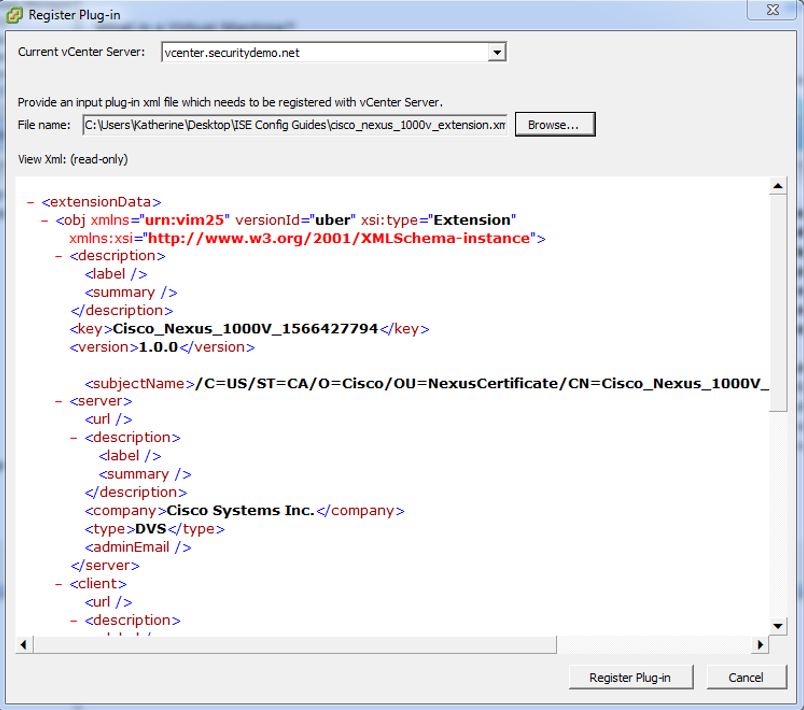This screenshot has width=804, height=710.
Task: Click the Register Plug-in button
Action: [x=631, y=677]
